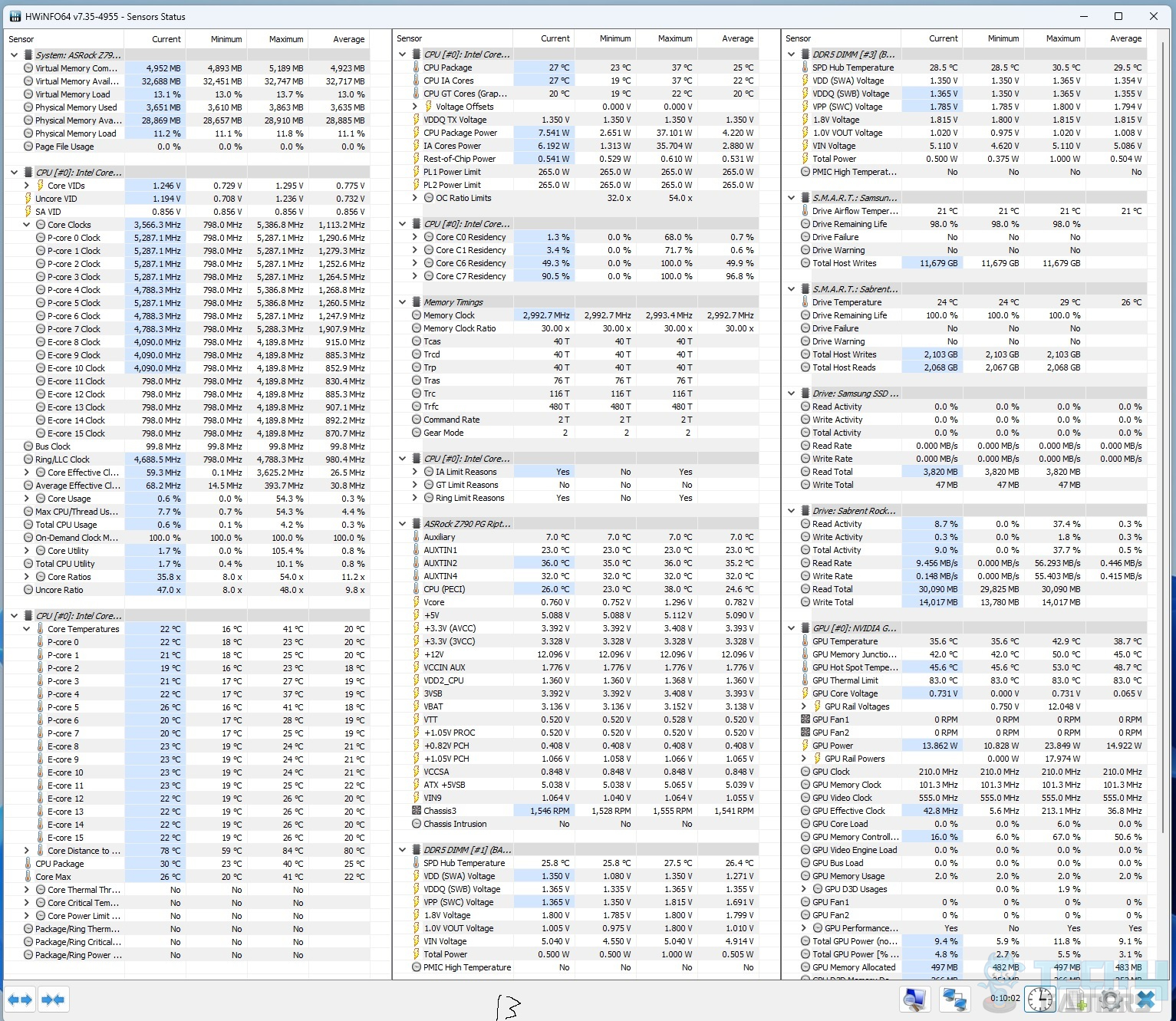
Task: Click the HWiNFO64 title bar icon
Action: 15,16
